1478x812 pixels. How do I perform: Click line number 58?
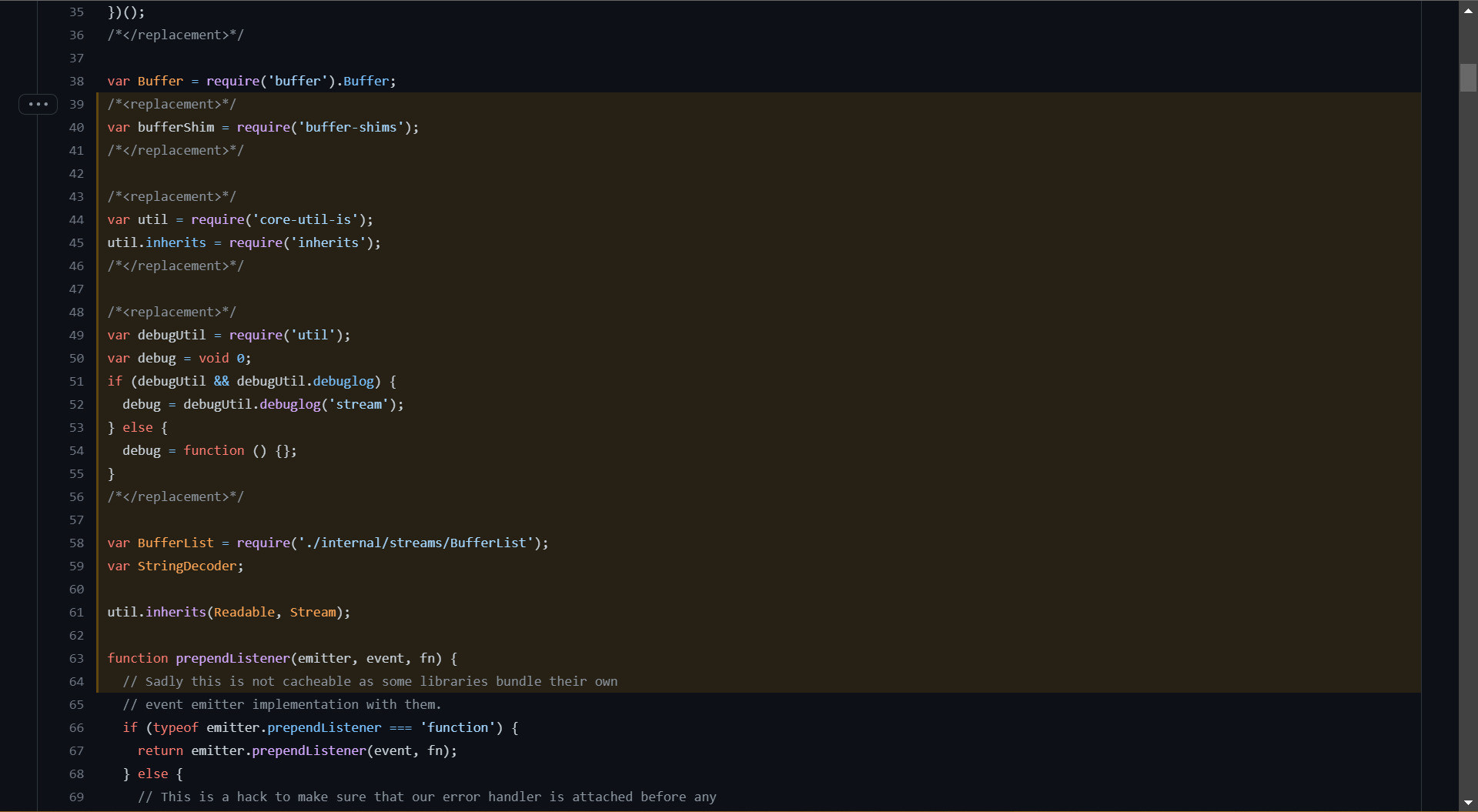pyautogui.click(x=76, y=543)
